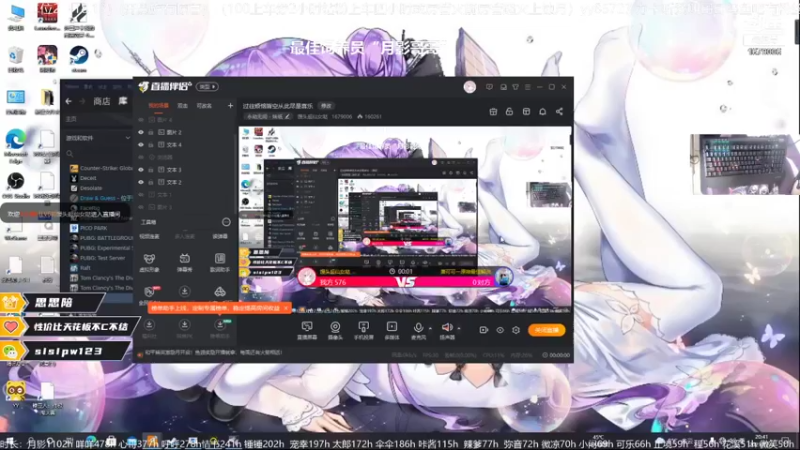Click the lock icon above preview
800x450 pixels.
coord(509,111)
